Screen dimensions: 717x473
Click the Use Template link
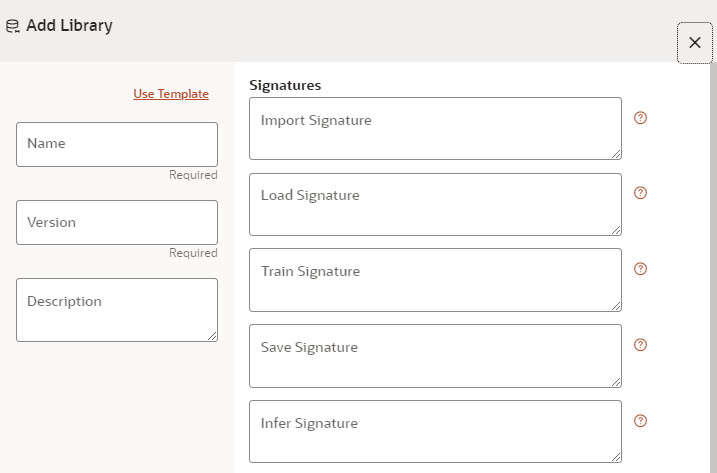coord(171,94)
